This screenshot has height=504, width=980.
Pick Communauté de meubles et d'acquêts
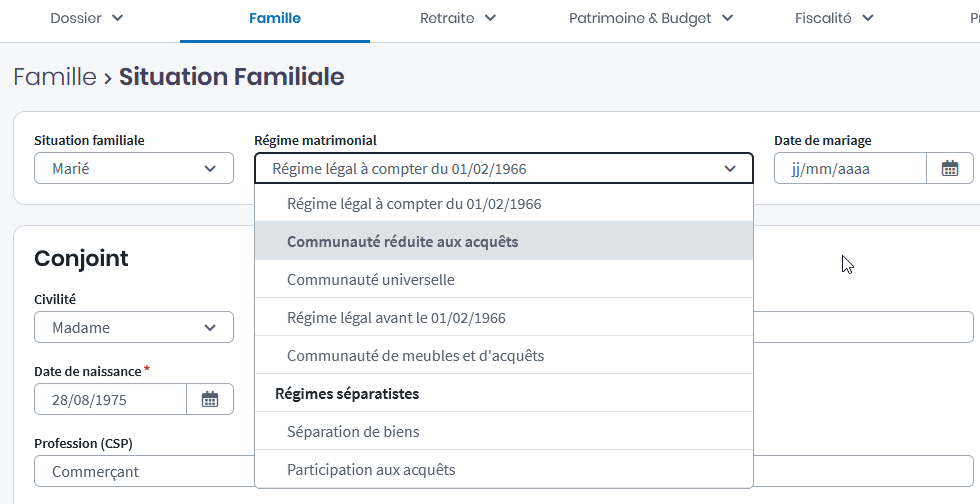pyautogui.click(x=415, y=356)
